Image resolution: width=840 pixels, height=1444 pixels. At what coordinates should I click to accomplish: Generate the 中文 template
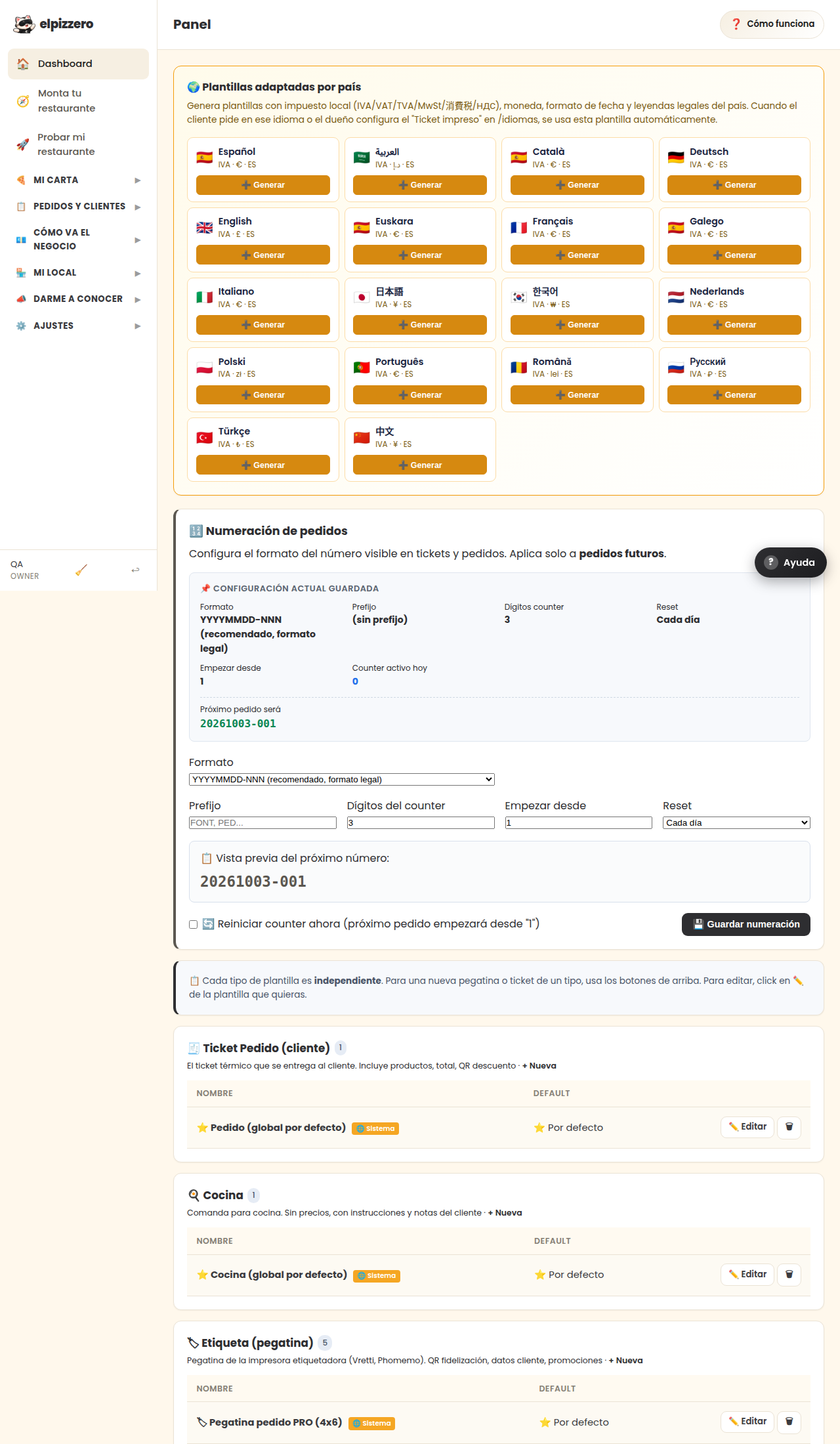[420, 465]
